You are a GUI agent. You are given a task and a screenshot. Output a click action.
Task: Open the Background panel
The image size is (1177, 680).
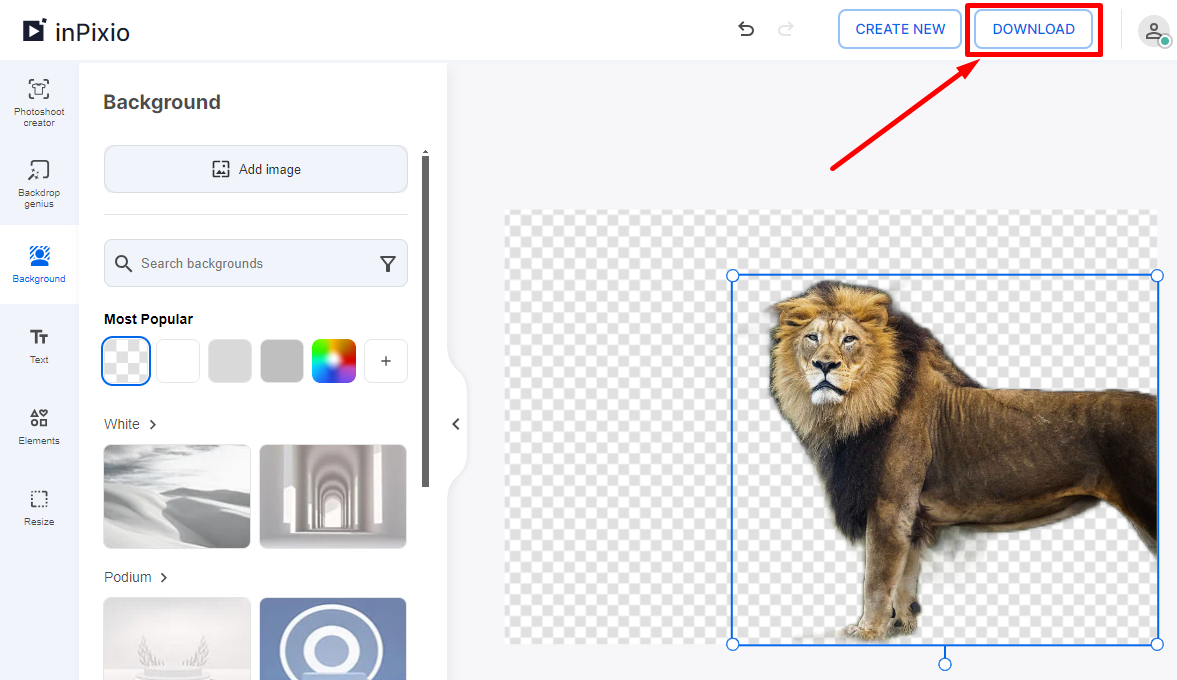[39, 263]
